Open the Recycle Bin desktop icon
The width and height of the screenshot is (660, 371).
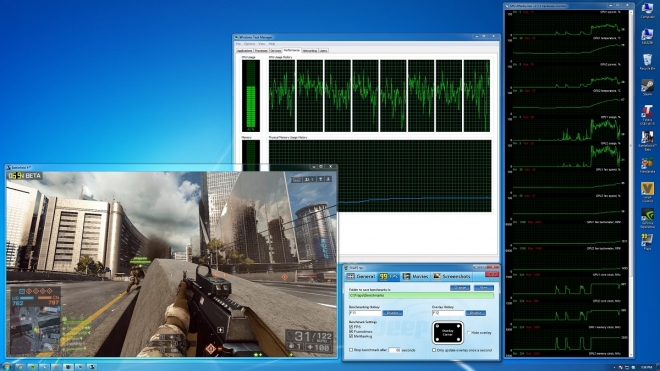click(647, 62)
